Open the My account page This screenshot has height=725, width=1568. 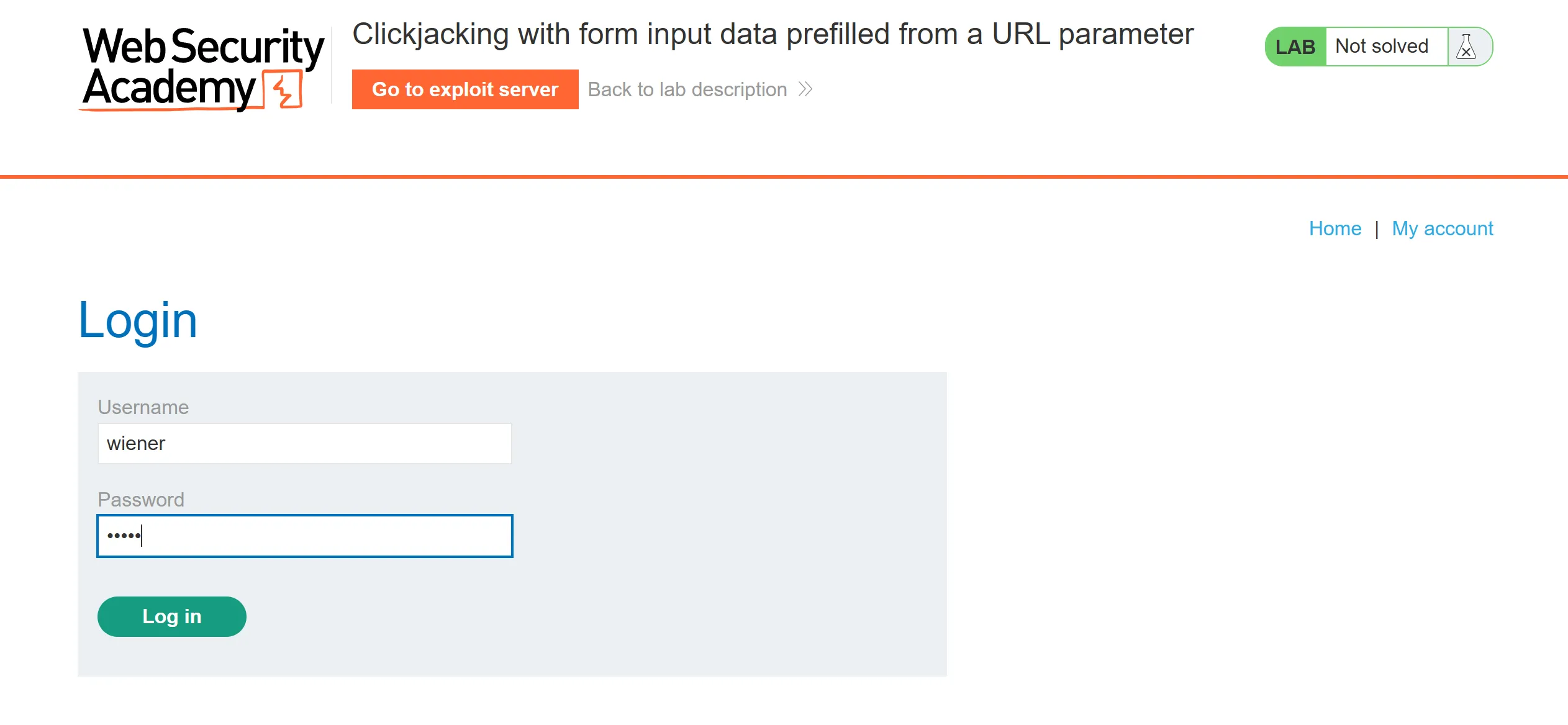(x=1442, y=228)
